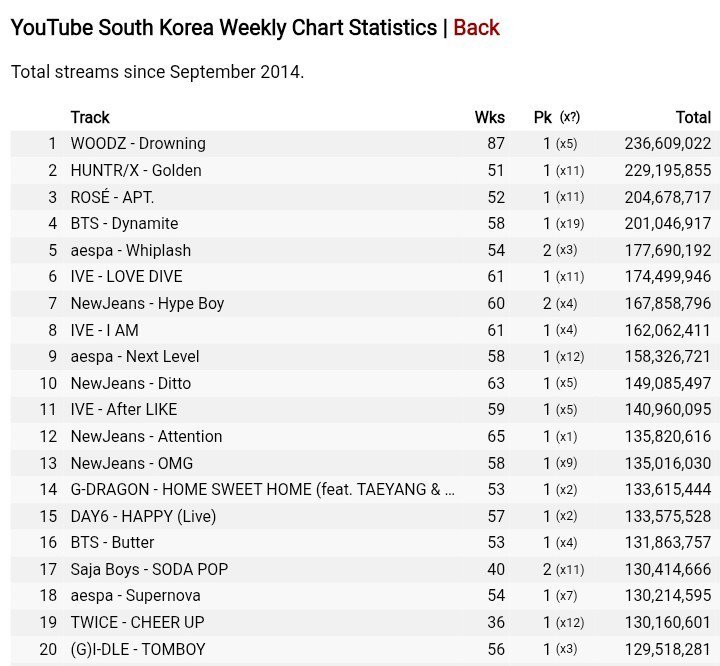Open NewJeans - Hype Boy entry
This screenshot has width=720, height=666.
coord(147,304)
